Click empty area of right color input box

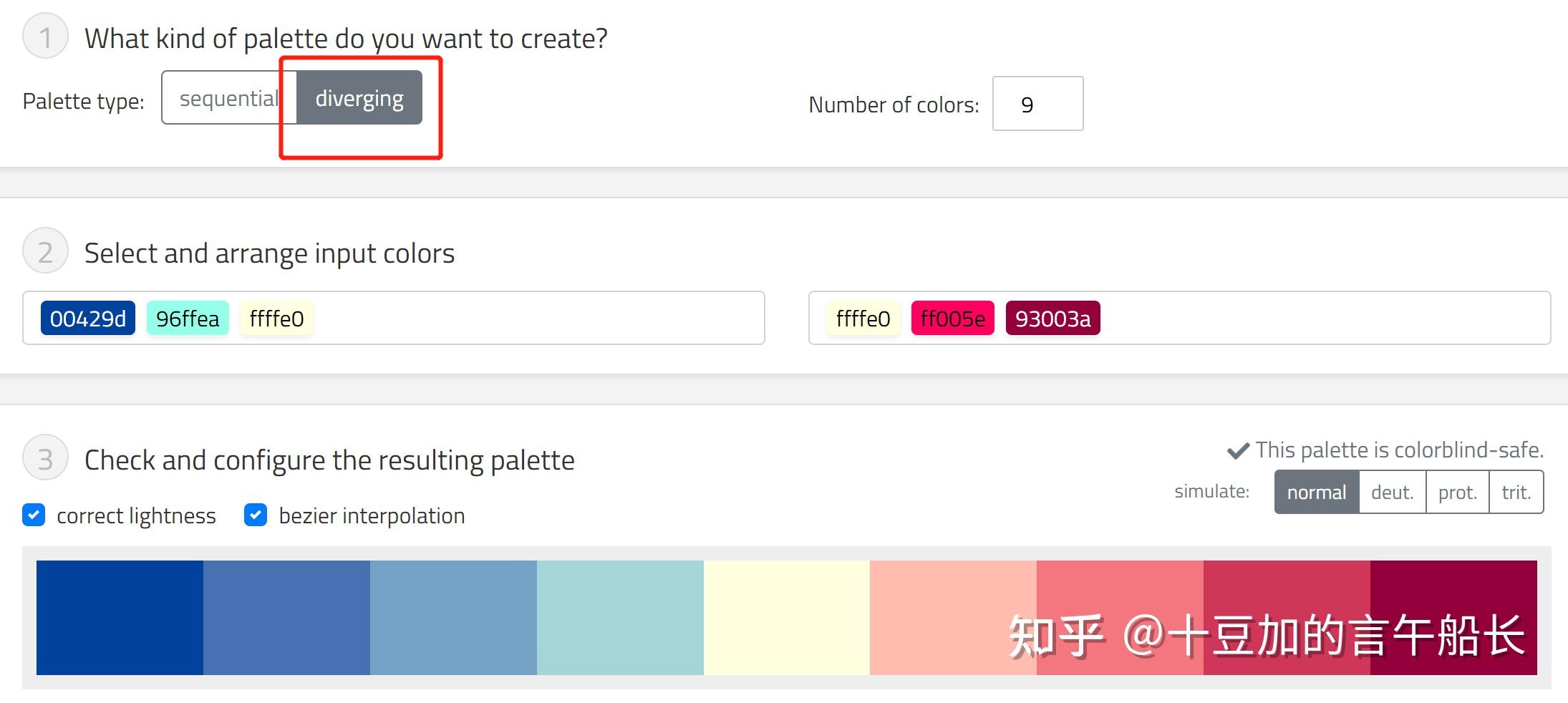(x=1325, y=319)
